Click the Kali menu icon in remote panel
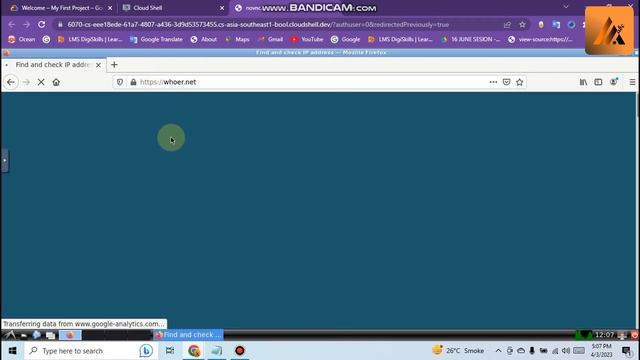640x360 pixels. (10, 335)
